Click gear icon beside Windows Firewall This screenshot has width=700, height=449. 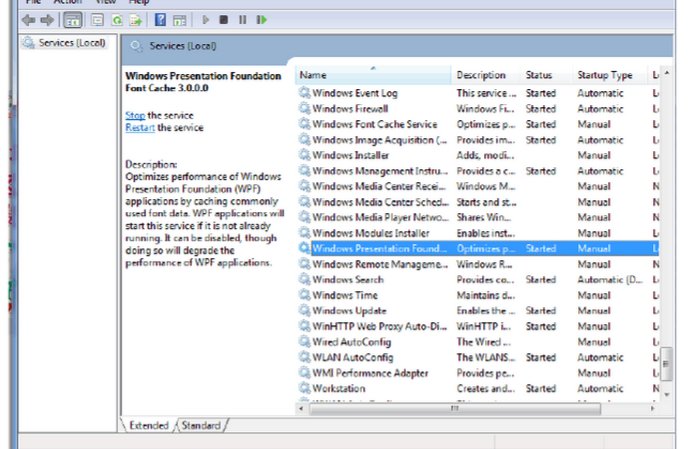coord(304,108)
